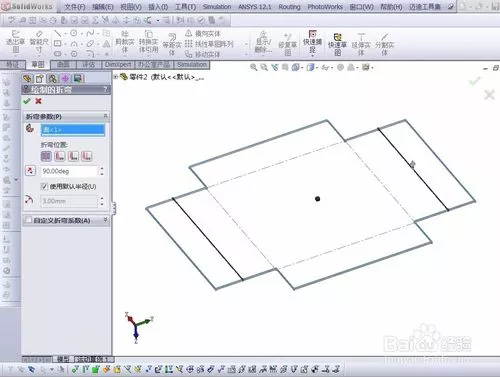Select Bend Outside position option
This screenshot has height=377, width=500.
(87, 156)
